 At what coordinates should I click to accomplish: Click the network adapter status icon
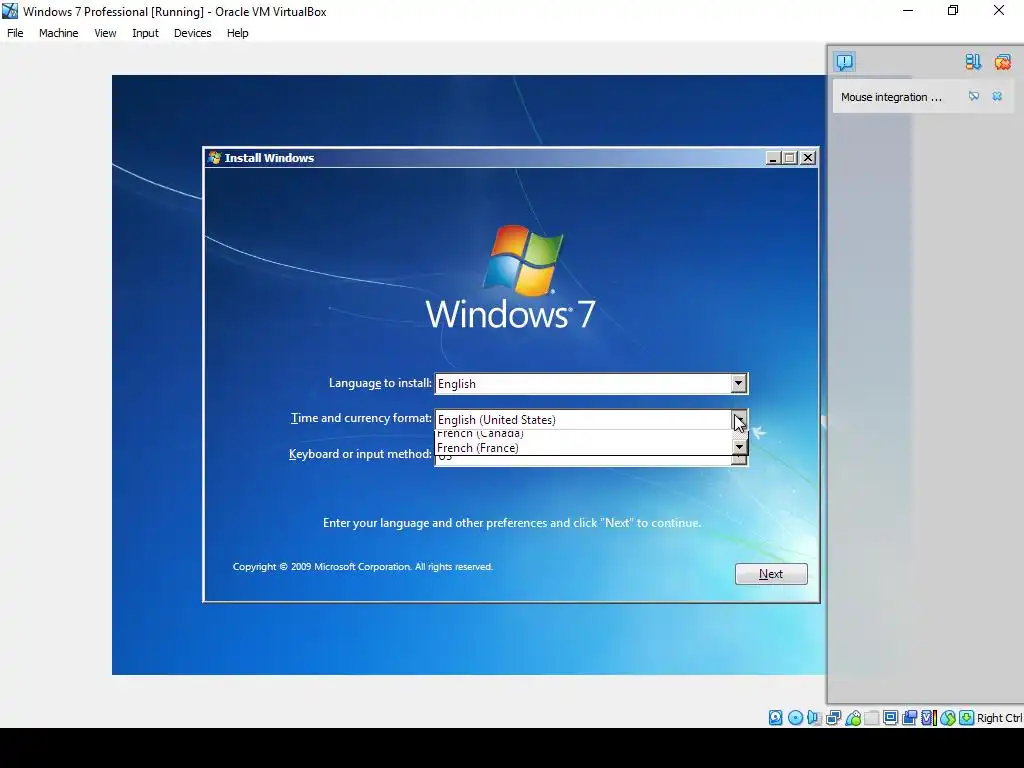(x=833, y=718)
